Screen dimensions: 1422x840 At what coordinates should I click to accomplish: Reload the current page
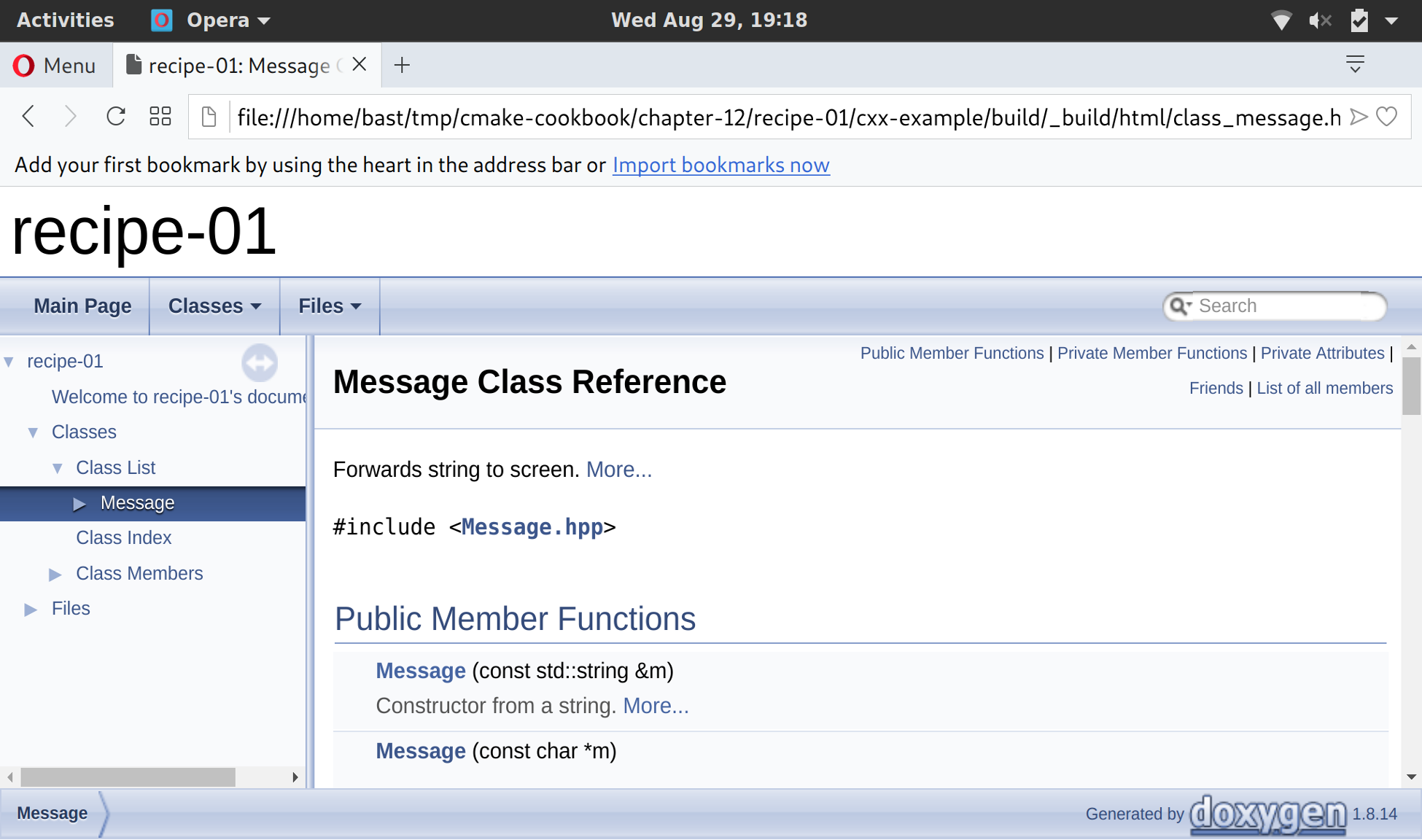[x=115, y=117]
